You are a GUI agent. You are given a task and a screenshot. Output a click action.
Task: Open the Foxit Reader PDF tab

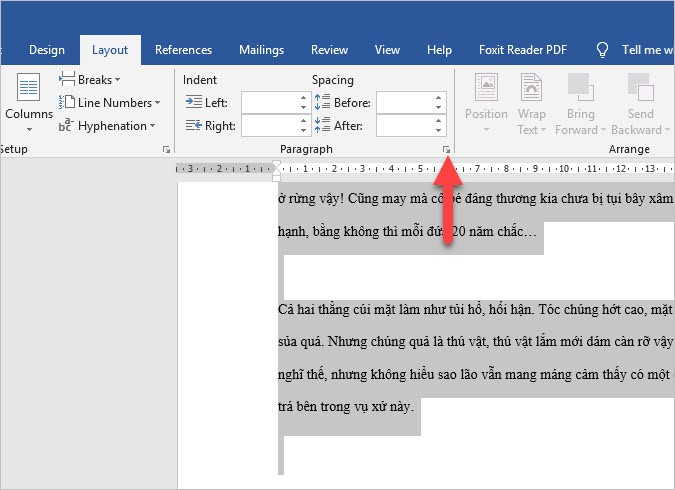[x=523, y=50]
